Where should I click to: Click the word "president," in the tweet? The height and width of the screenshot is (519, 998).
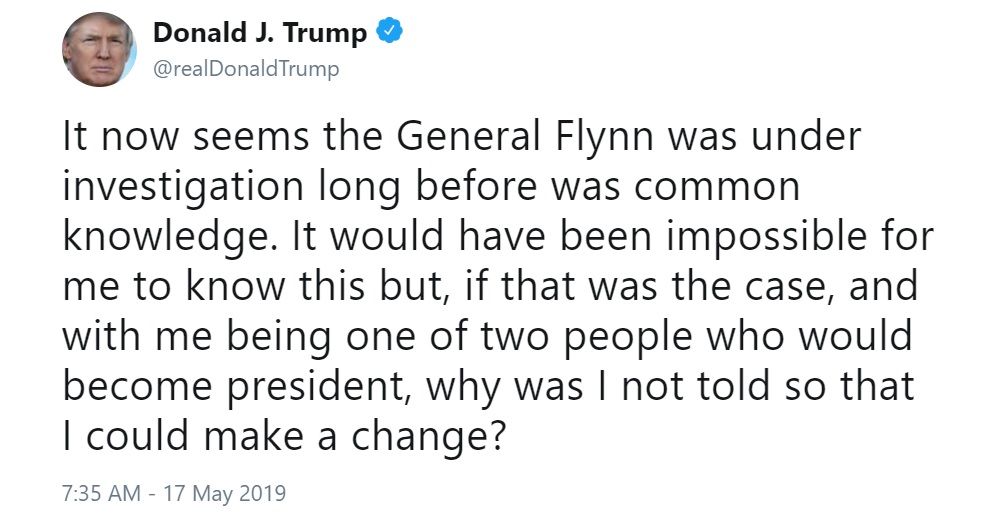click(x=318, y=388)
